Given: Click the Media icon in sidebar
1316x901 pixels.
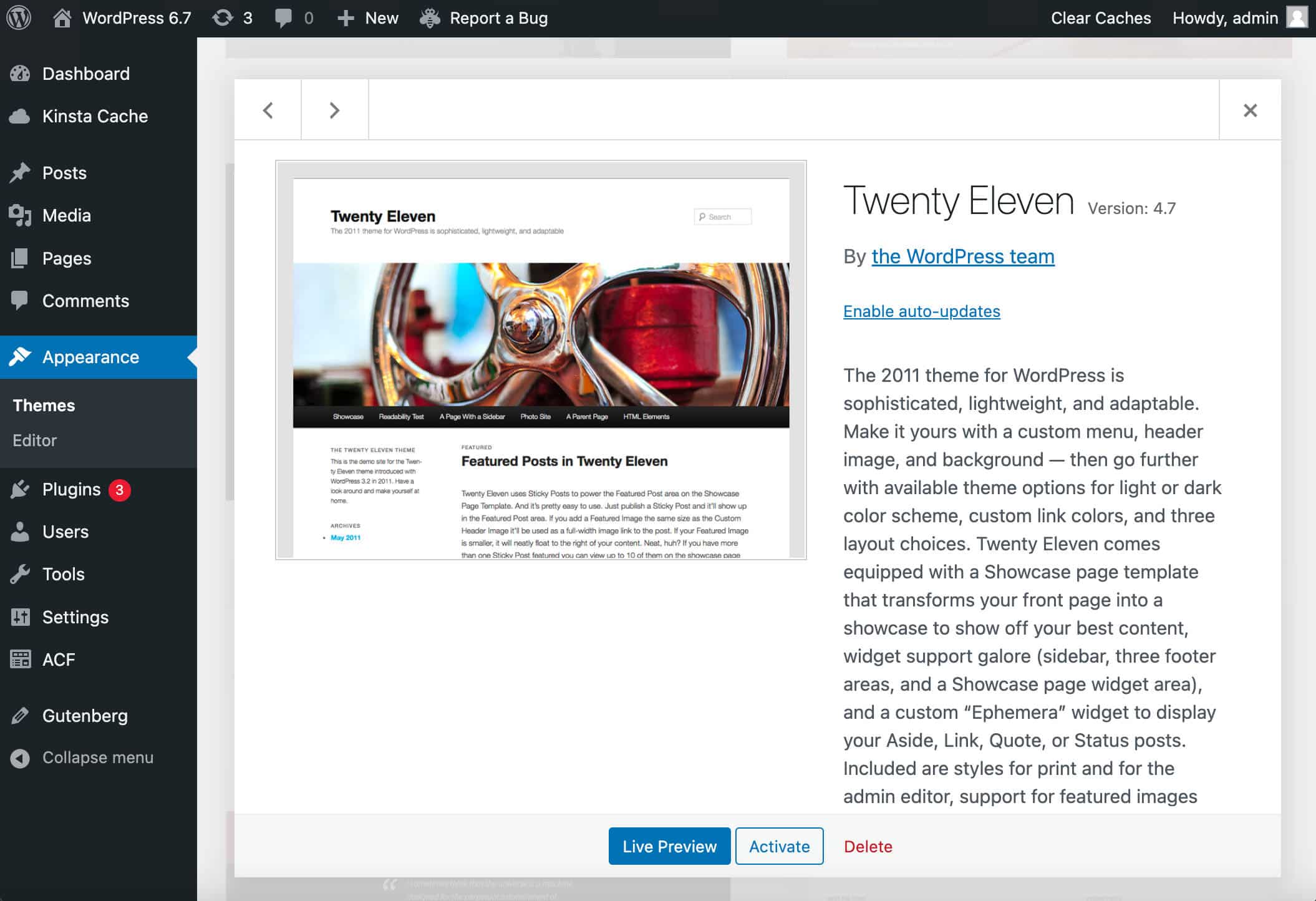Looking at the screenshot, I should click(x=21, y=215).
